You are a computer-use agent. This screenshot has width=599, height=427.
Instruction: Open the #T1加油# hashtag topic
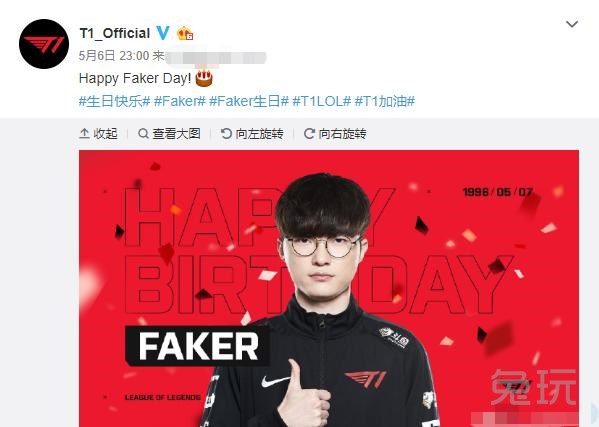(385, 101)
